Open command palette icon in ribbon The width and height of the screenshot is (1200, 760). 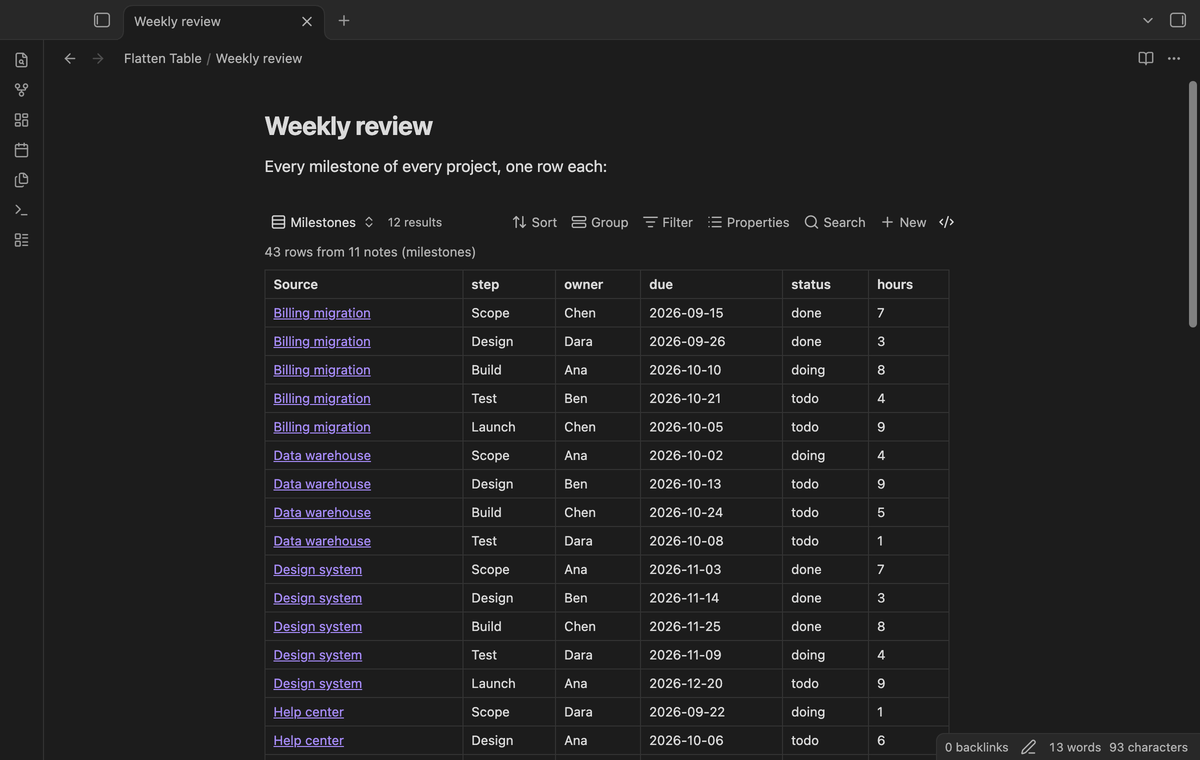coord(21,210)
